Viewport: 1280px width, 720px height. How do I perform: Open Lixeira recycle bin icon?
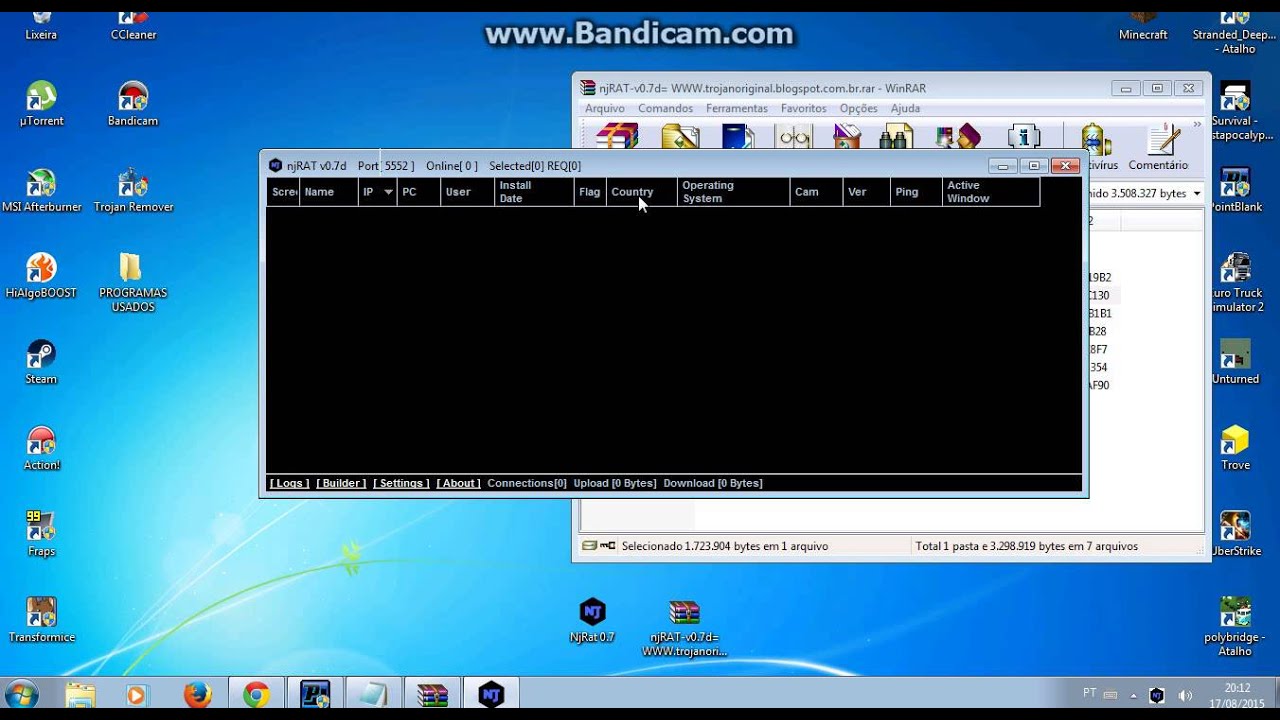point(41,22)
